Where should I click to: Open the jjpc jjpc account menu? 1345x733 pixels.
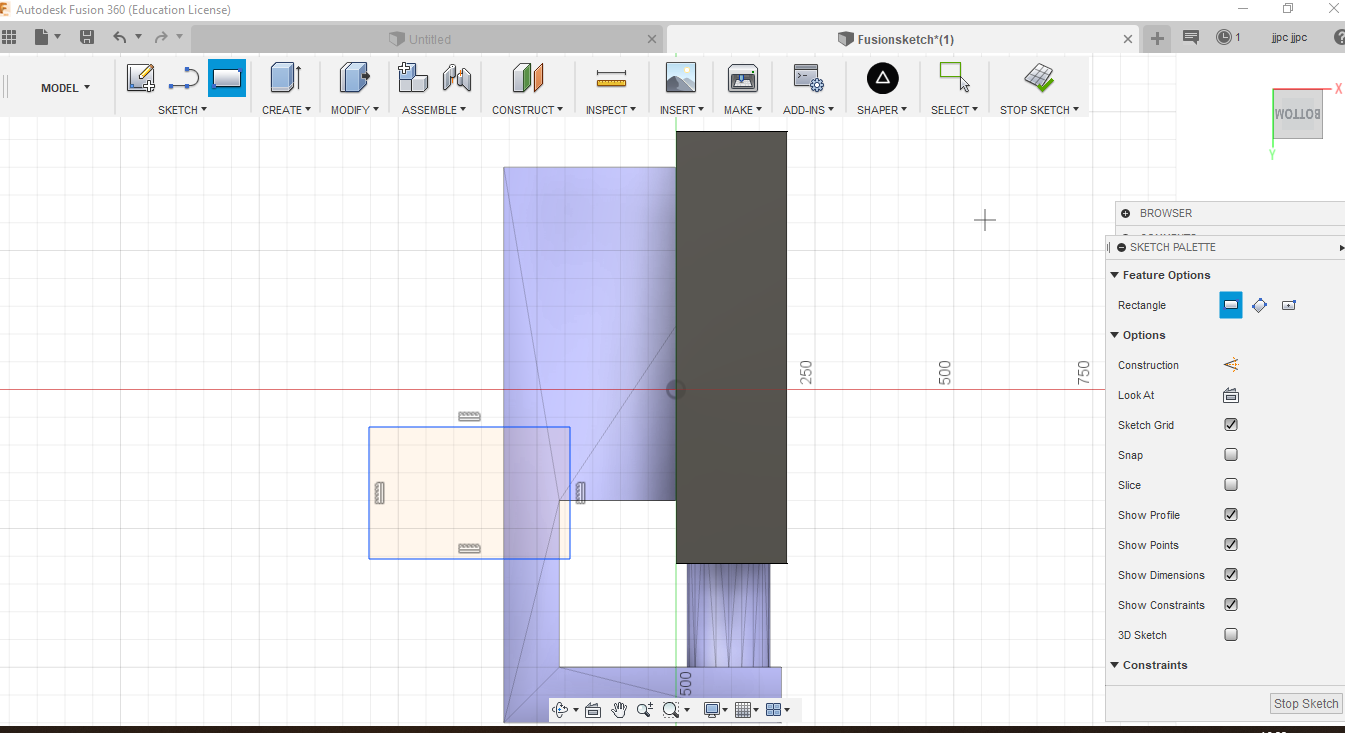tap(1289, 38)
